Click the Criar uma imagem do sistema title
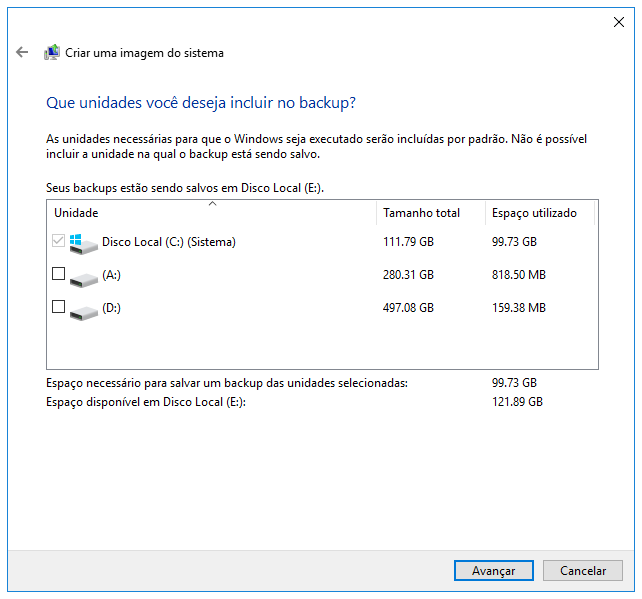This screenshot has width=642, height=599. [145, 53]
